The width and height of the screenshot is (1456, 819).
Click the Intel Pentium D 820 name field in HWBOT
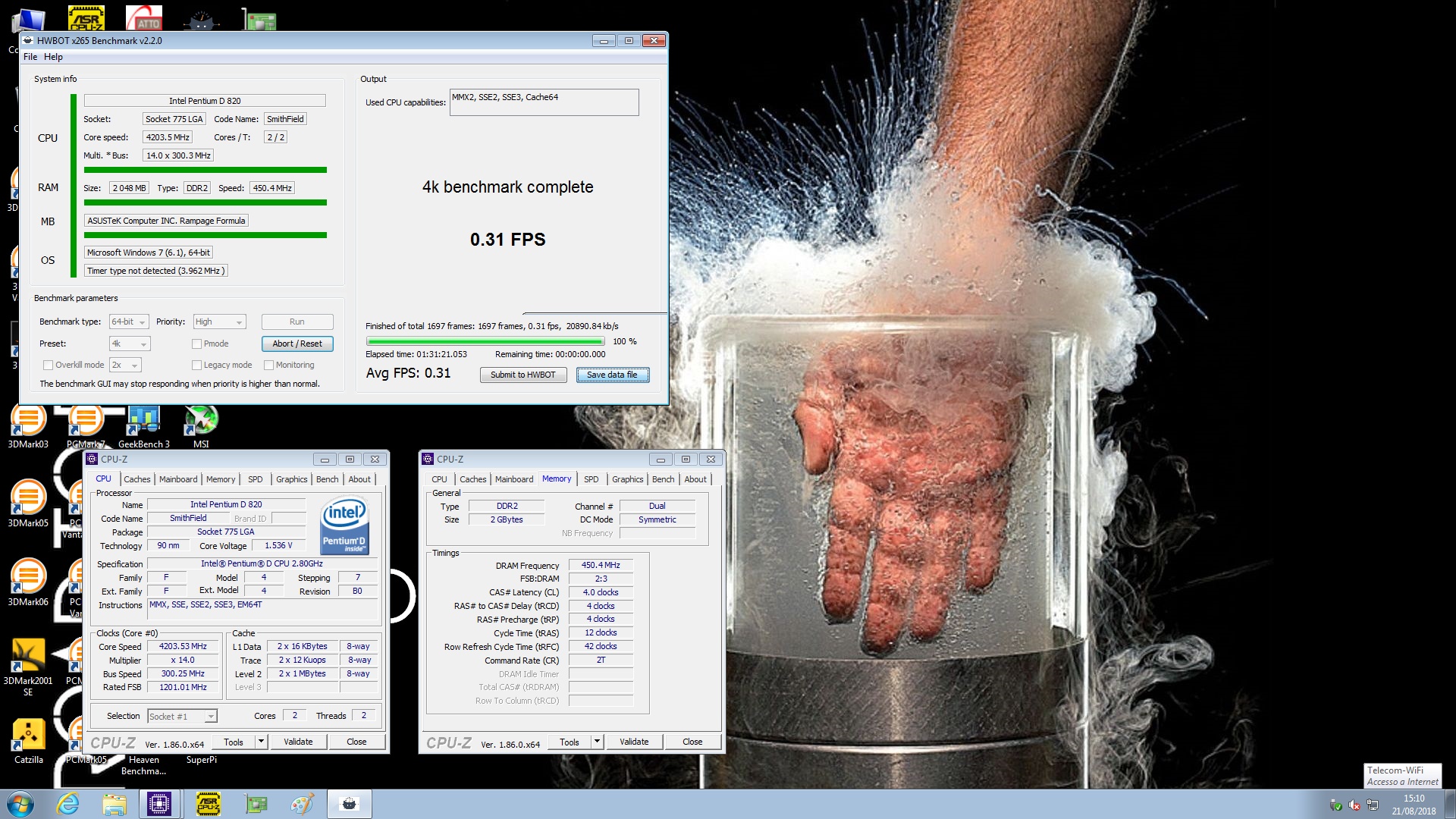(205, 101)
